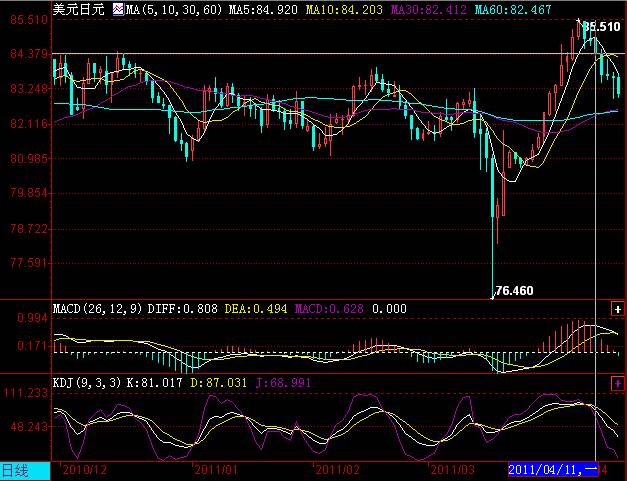
Task: Click the 80.985 price axis label
Action: point(29,159)
